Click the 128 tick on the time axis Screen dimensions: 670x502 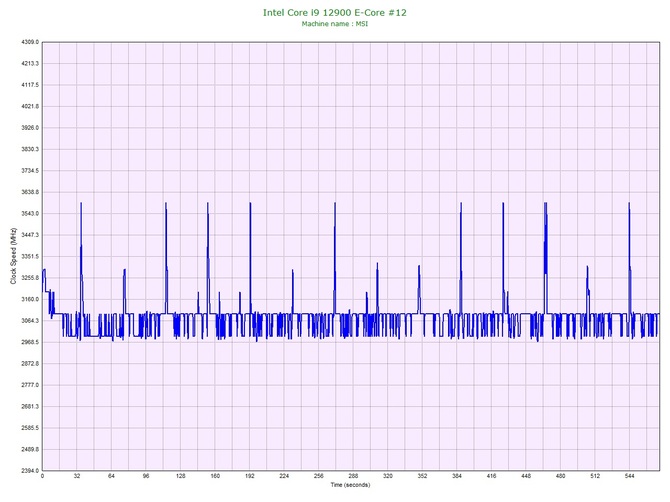(180, 477)
